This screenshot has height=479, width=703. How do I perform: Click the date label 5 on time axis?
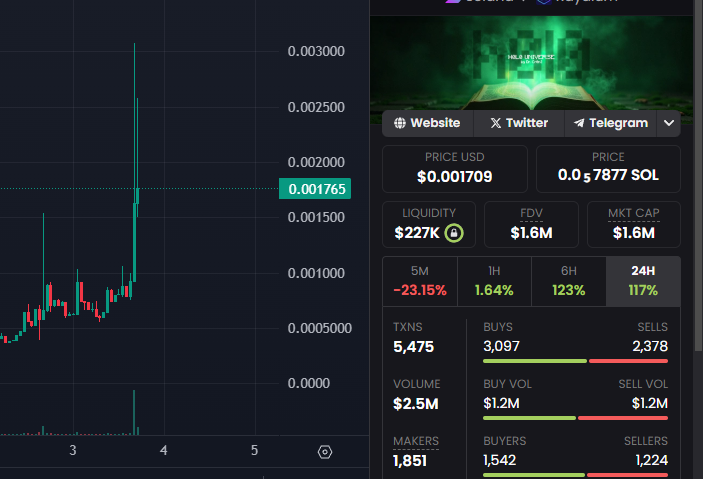(x=254, y=450)
